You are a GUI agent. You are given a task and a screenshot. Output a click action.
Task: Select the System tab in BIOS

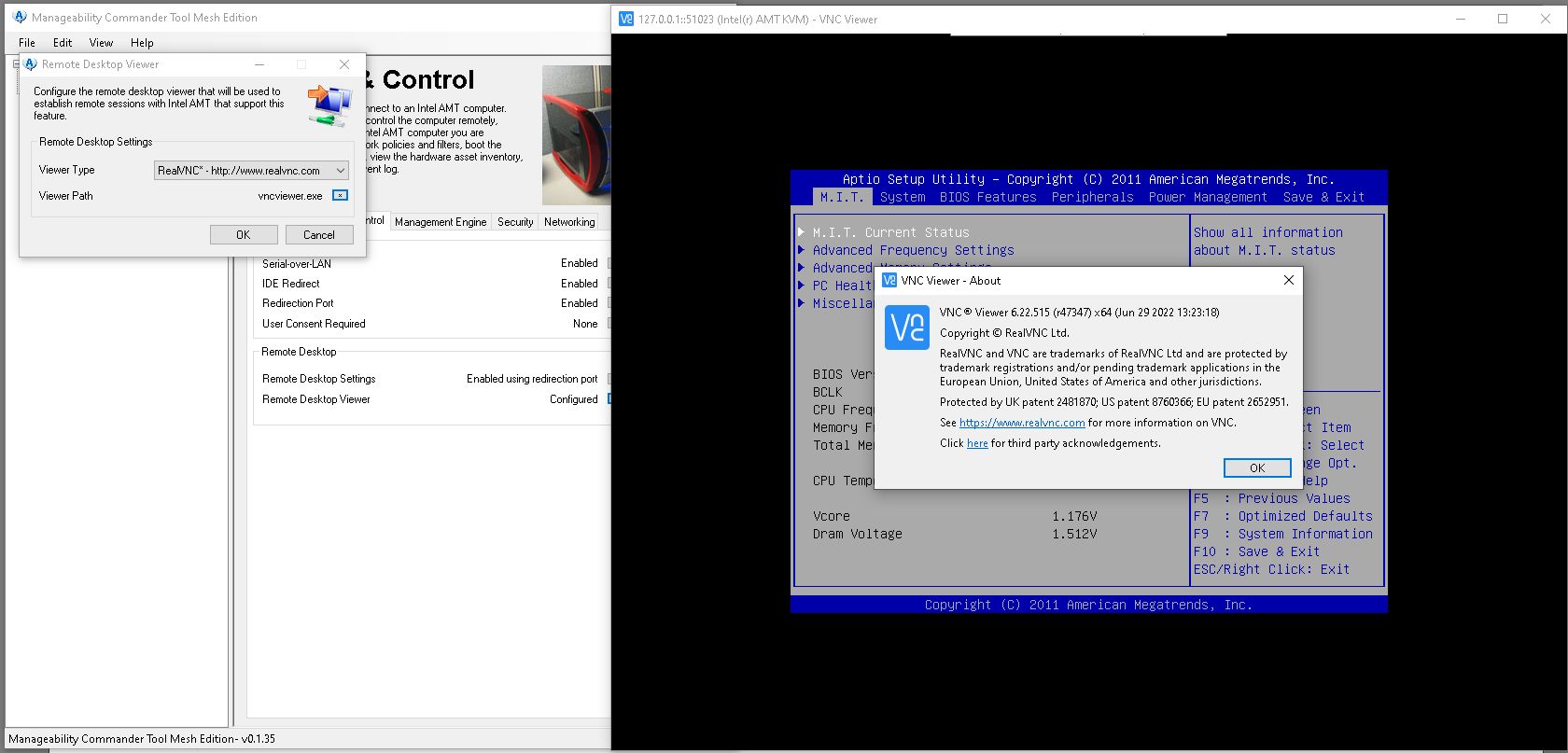tap(903, 197)
